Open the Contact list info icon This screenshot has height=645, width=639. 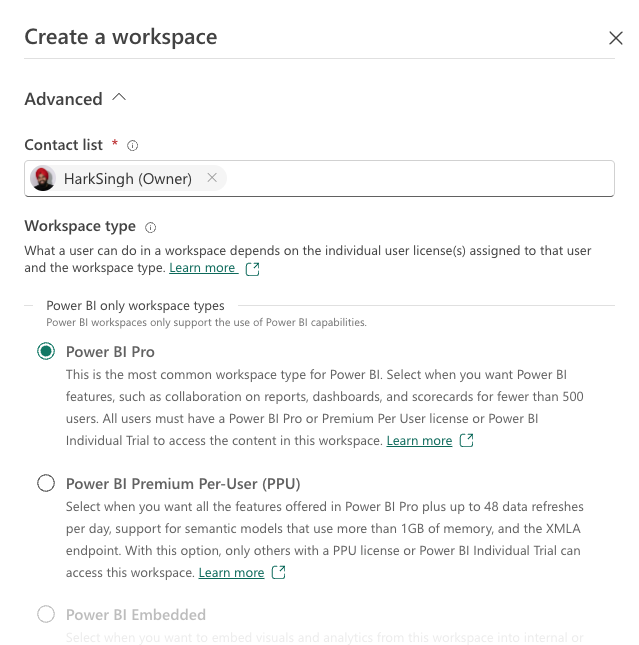click(132, 146)
